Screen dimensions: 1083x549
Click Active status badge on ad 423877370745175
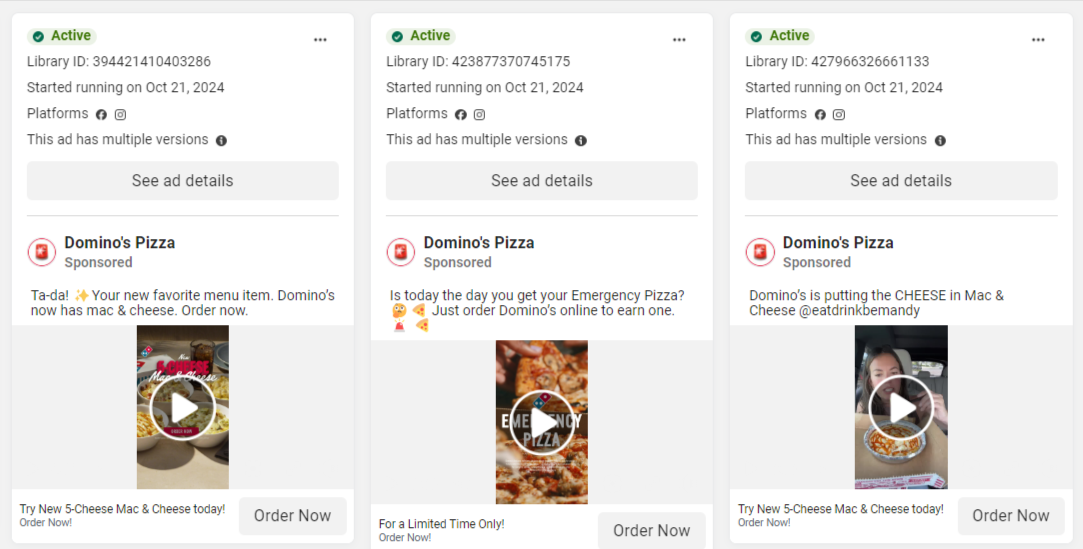(x=421, y=36)
